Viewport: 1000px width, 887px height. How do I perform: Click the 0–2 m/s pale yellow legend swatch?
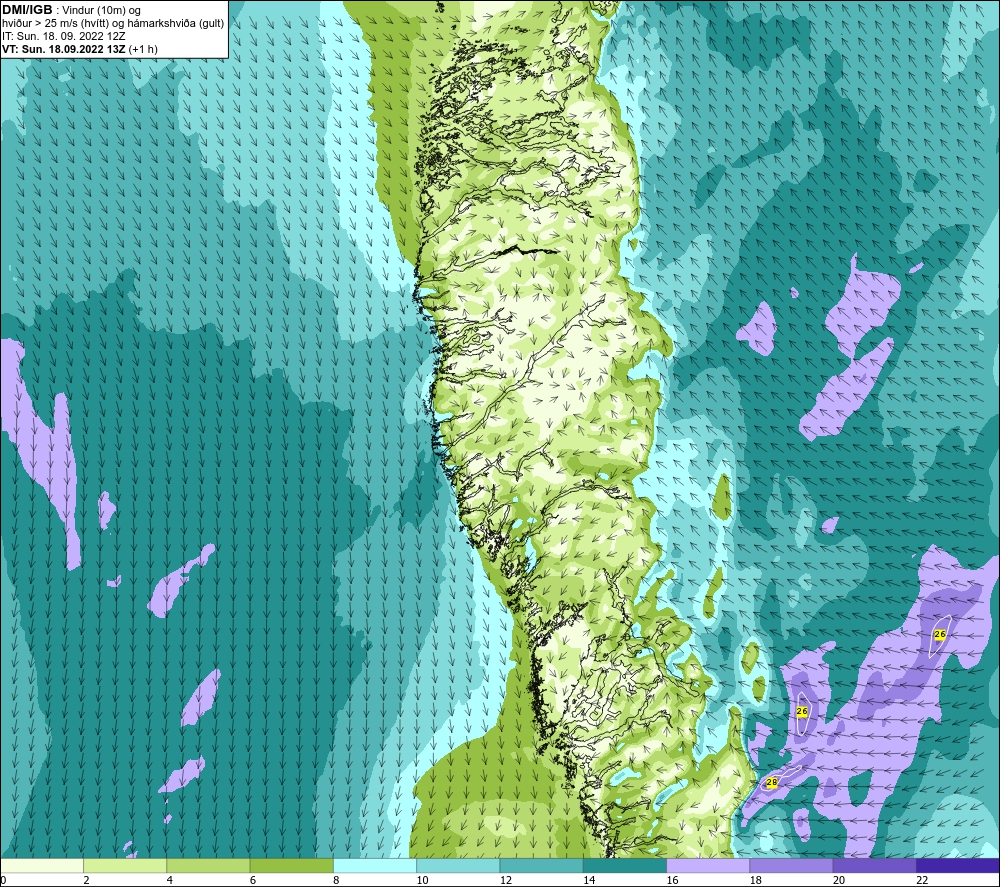click(41, 865)
